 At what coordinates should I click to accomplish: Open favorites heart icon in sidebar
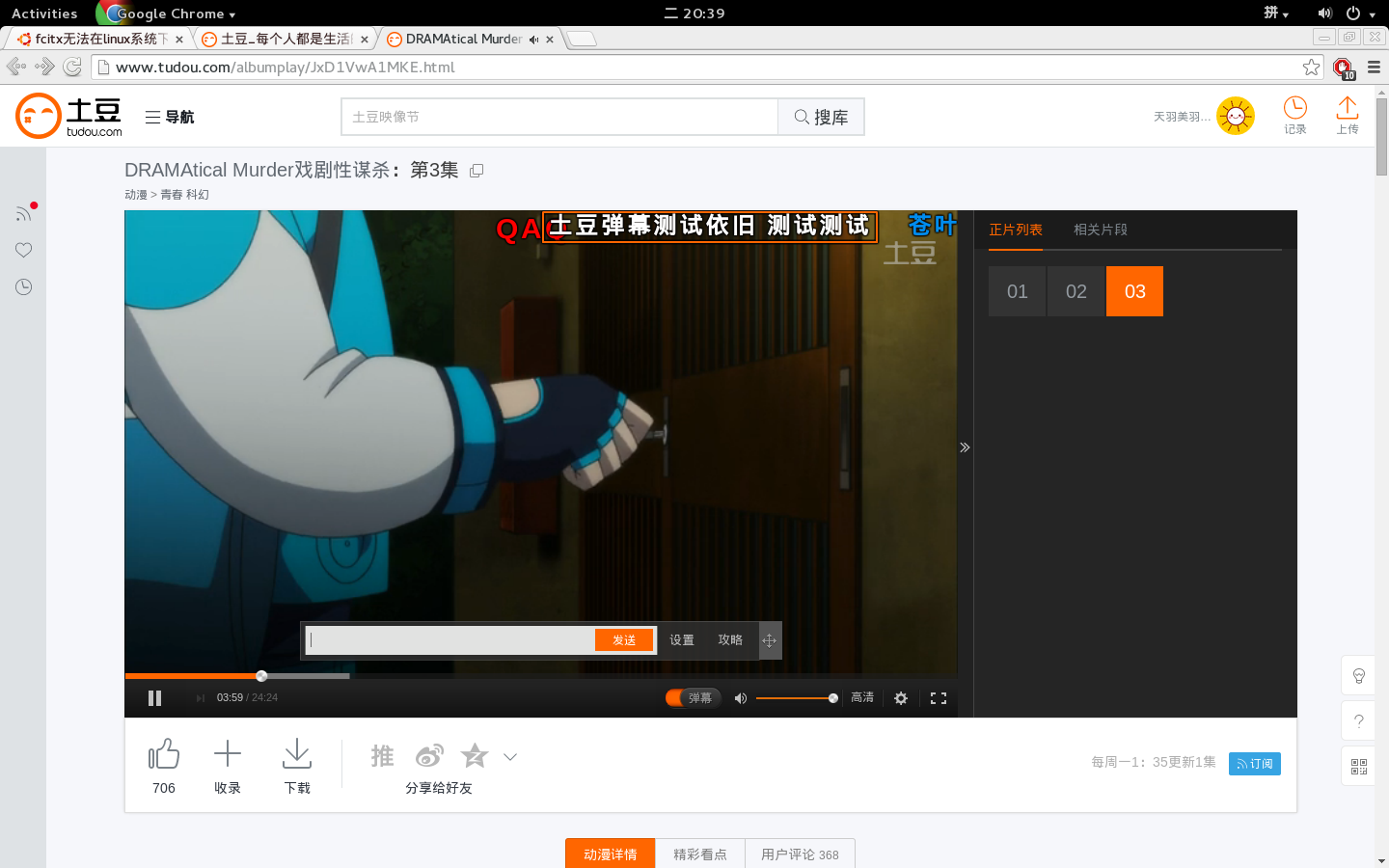point(24,250)
